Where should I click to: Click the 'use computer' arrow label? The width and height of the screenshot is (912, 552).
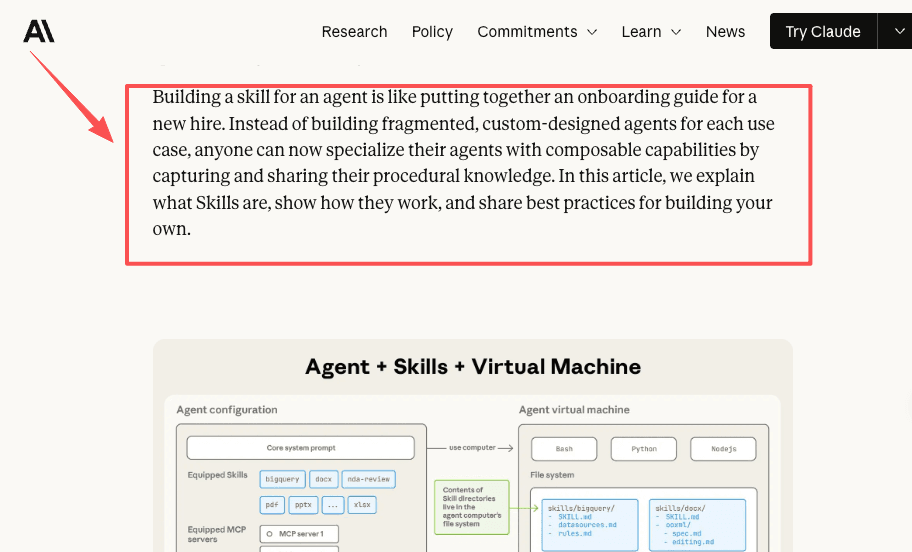[x=472, y=448]
